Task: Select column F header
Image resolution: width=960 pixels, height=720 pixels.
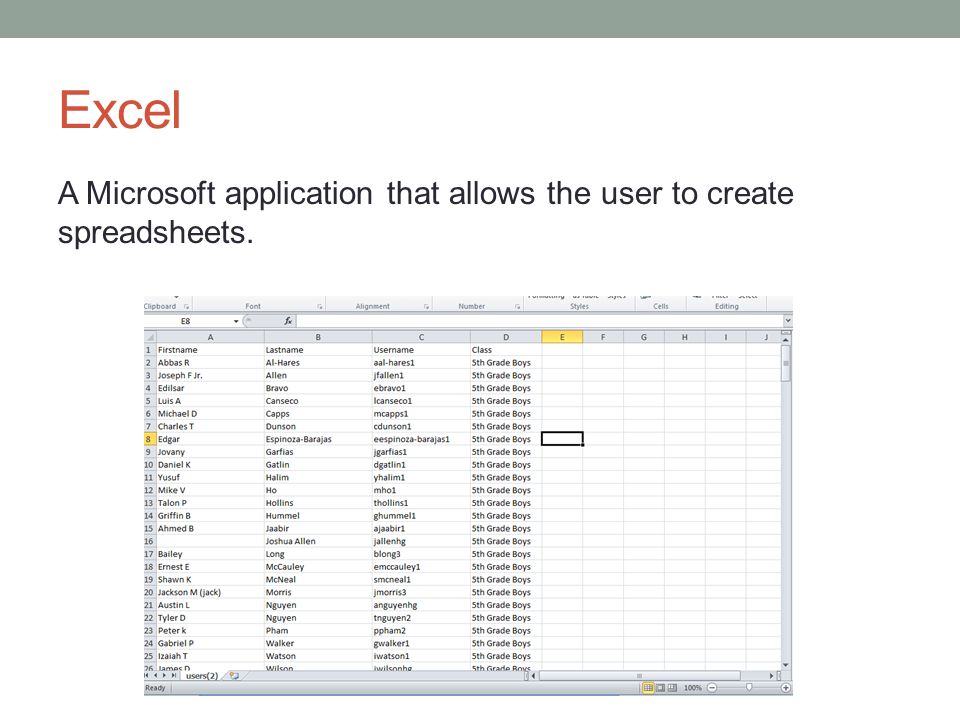Action: 603,337
